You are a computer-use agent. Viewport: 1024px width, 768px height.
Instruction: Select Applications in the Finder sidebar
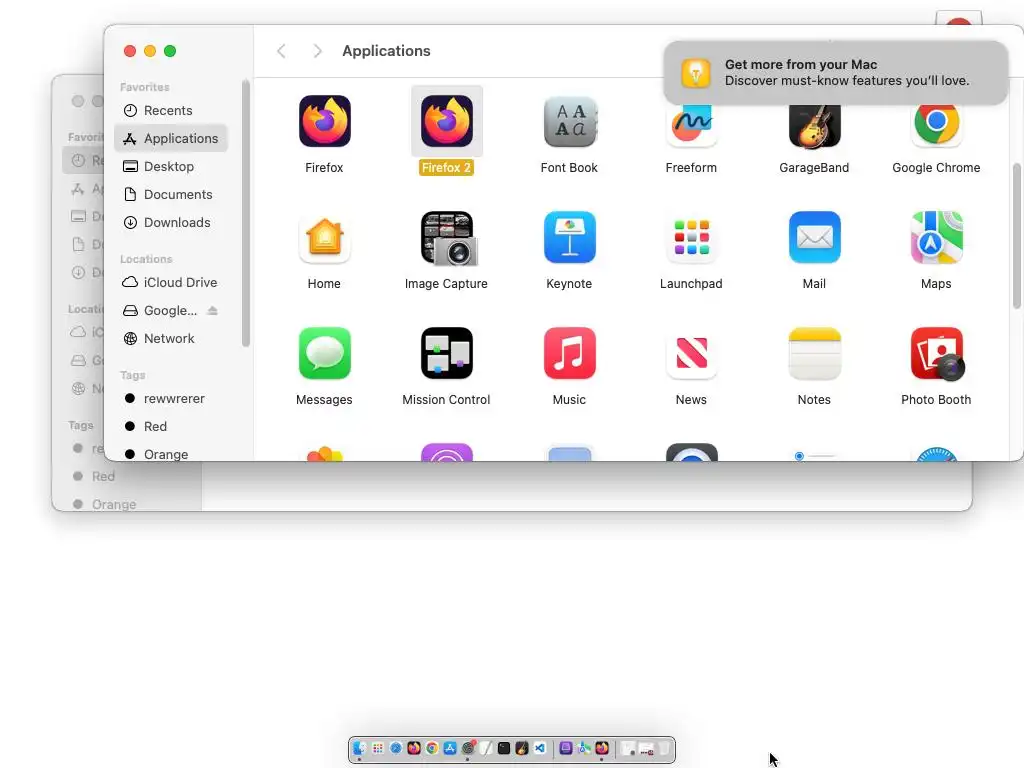[171, 138]
